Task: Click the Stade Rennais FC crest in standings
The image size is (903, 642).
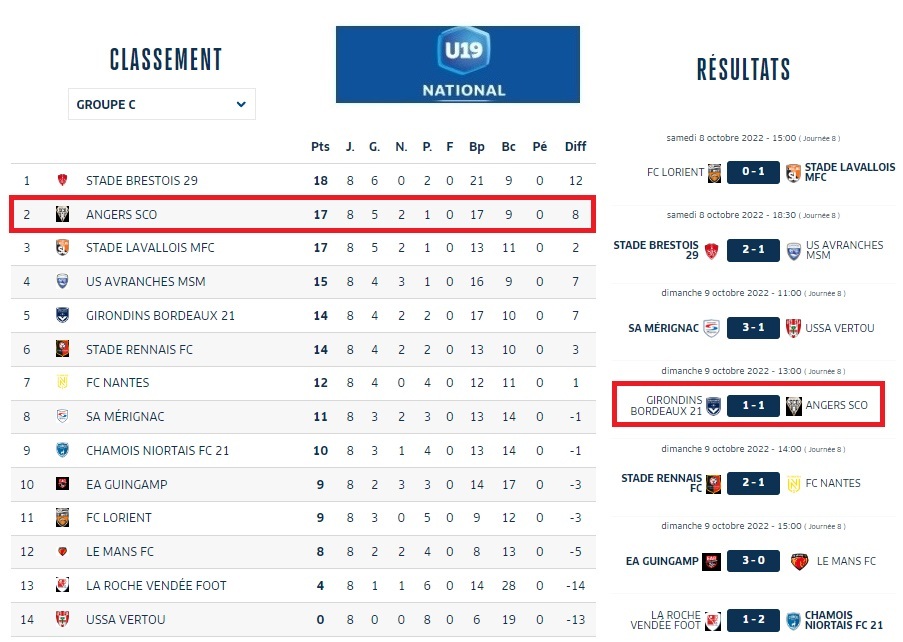Action: (x=62, y=349)
